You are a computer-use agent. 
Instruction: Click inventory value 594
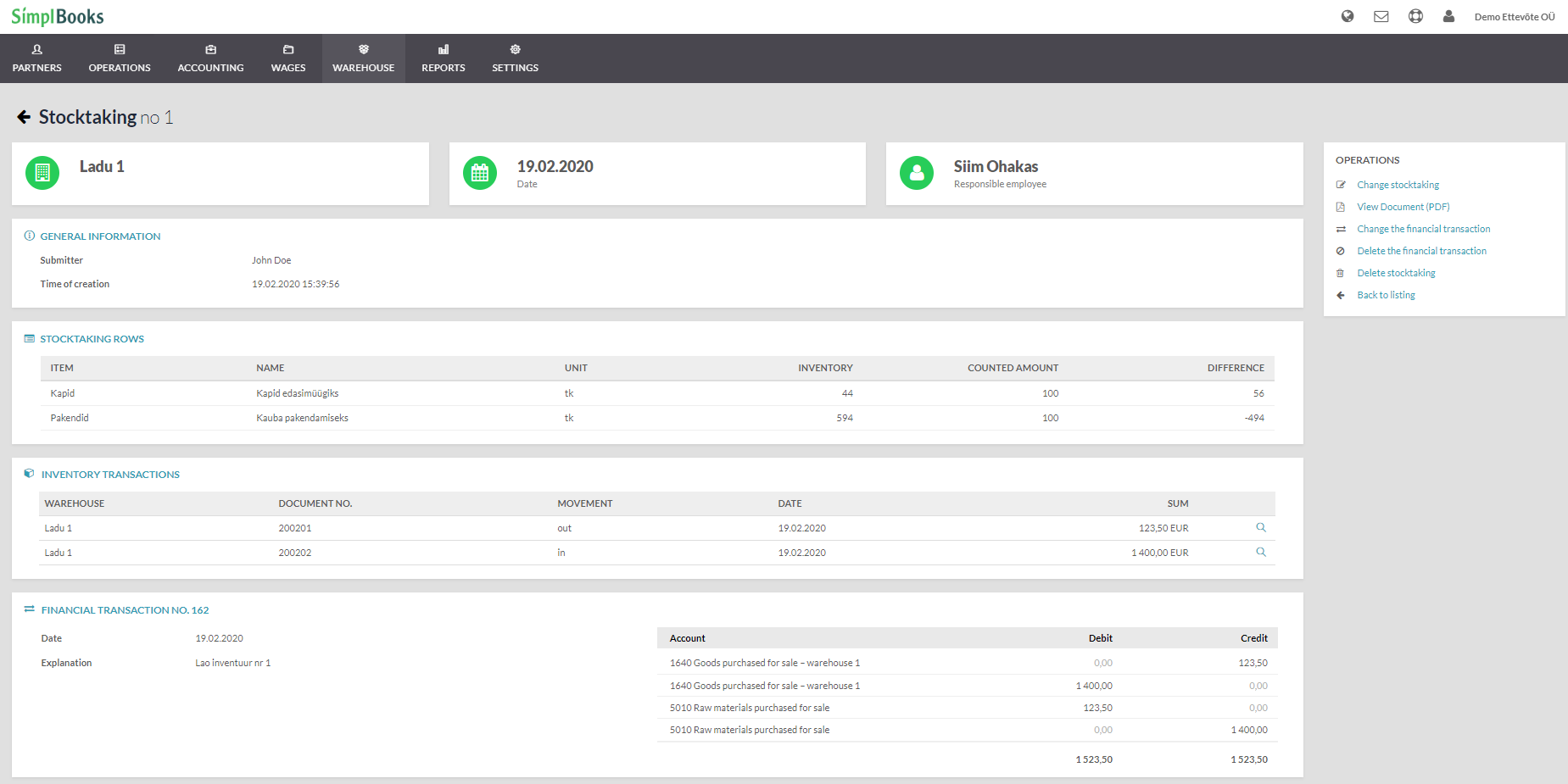tap(845, 418)
